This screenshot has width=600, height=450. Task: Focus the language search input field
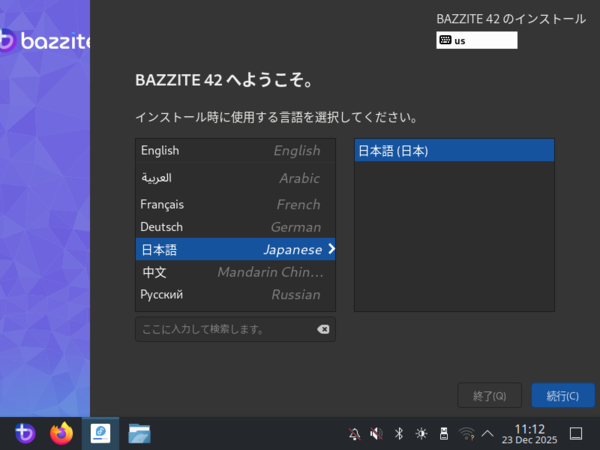click(x=235, y=329)
